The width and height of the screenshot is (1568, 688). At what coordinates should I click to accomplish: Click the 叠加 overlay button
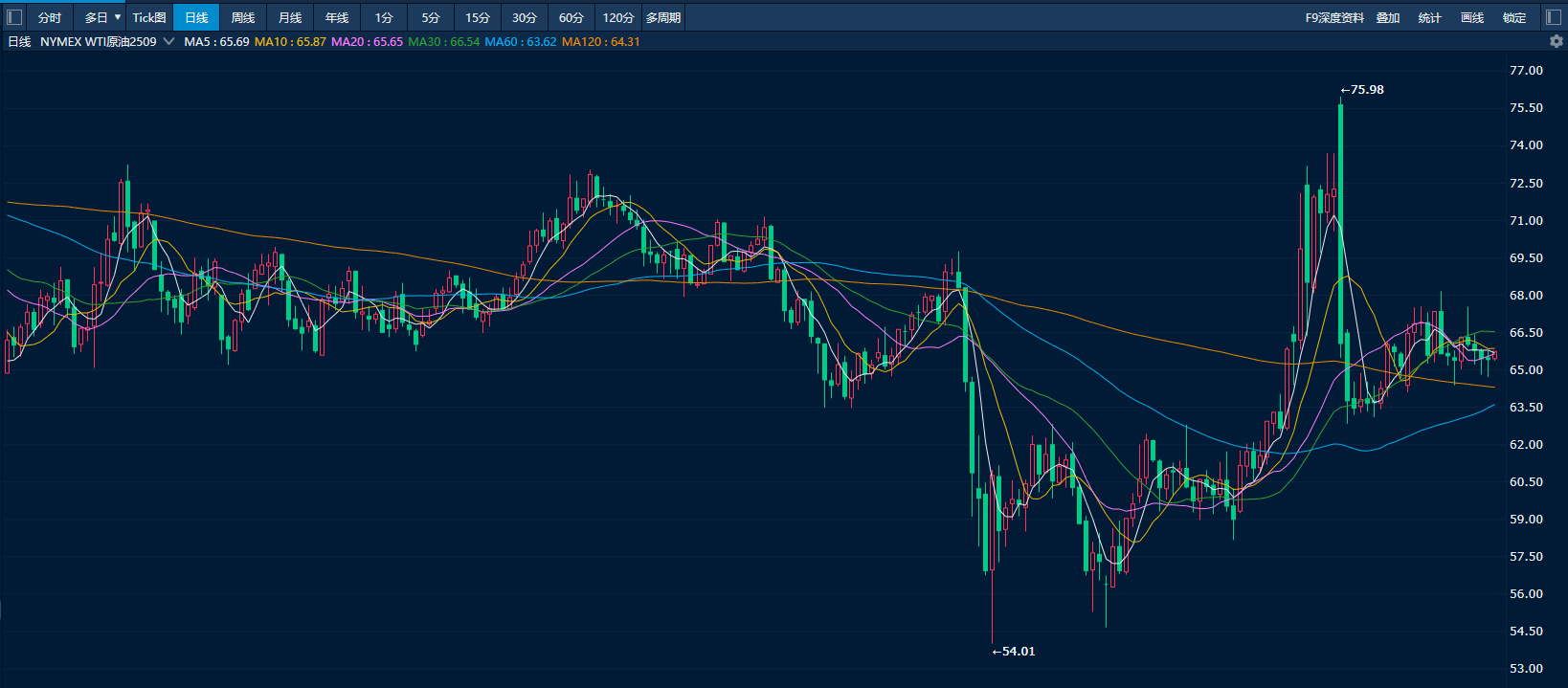tap(1388, 17)
